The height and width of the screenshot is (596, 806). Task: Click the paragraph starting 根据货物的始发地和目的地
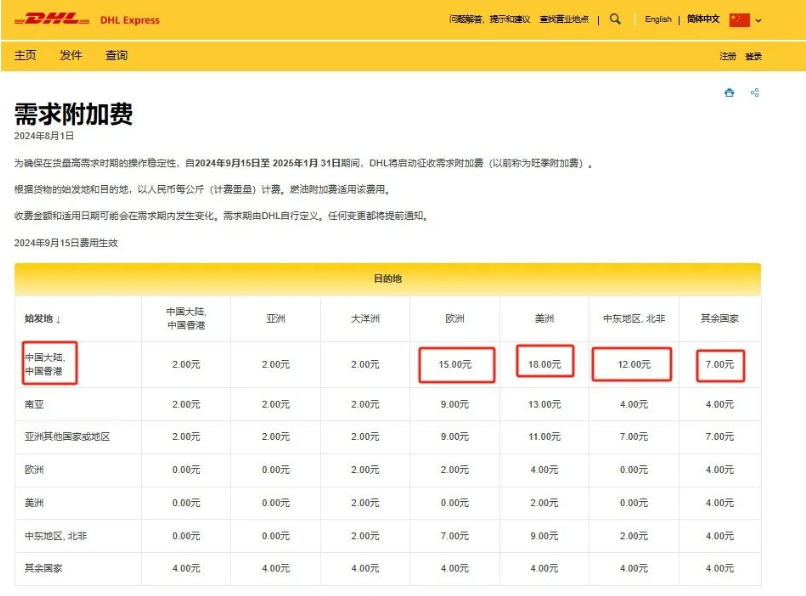pos(203,189)
